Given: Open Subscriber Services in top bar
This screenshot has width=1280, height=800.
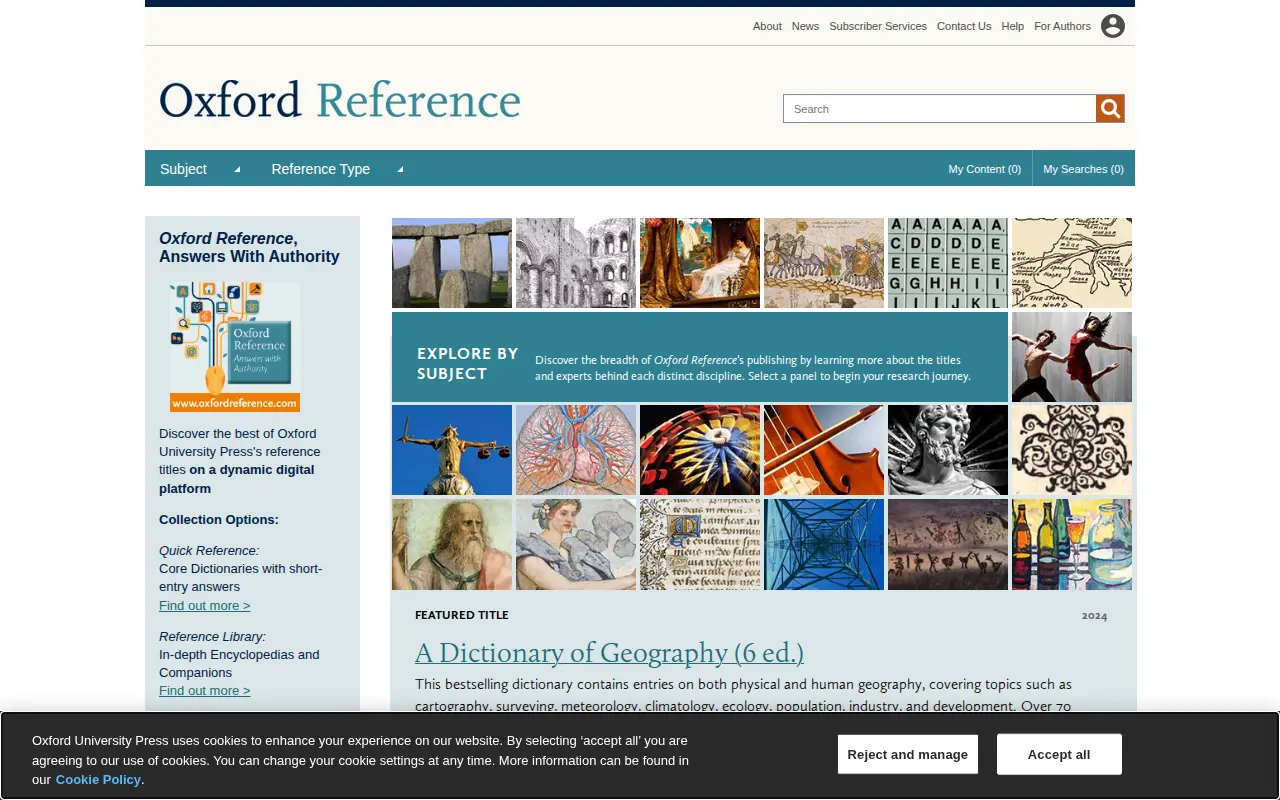Looking at the screenshot, I should [878, 26].
